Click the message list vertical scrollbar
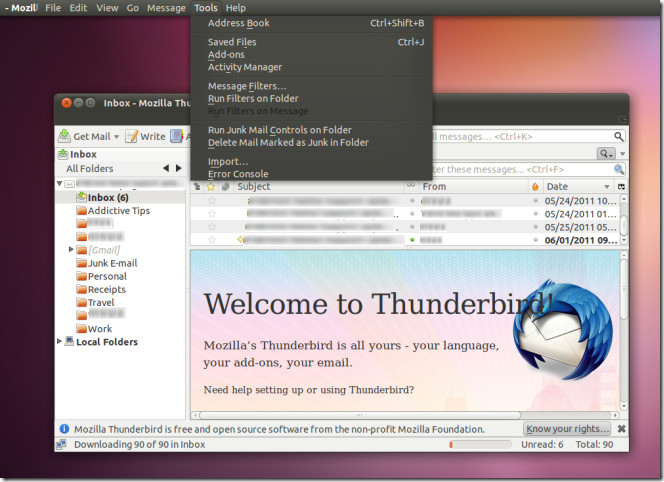 [x=623, y=223]
